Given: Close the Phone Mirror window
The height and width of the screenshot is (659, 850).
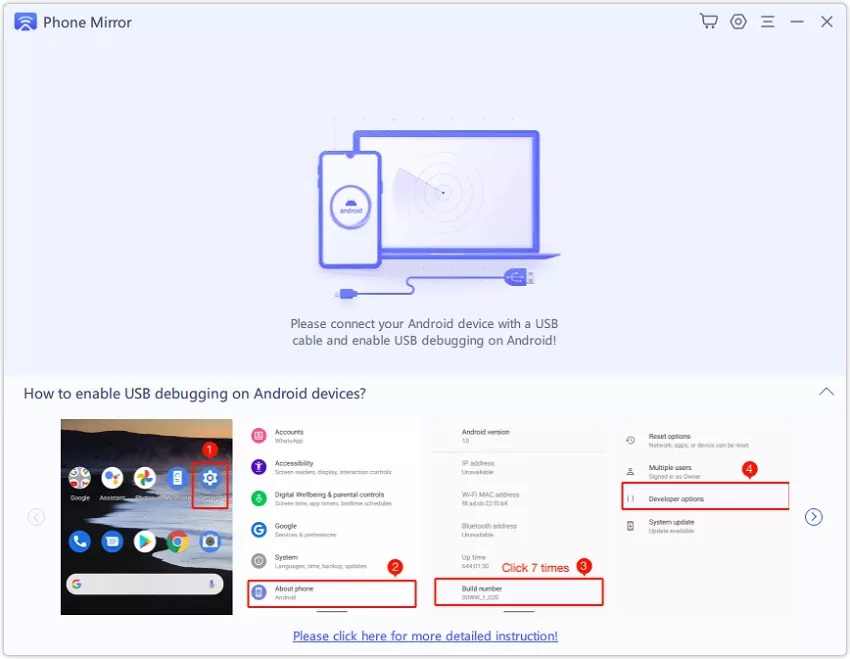Looking at the screenshot, I should point(826,22).
